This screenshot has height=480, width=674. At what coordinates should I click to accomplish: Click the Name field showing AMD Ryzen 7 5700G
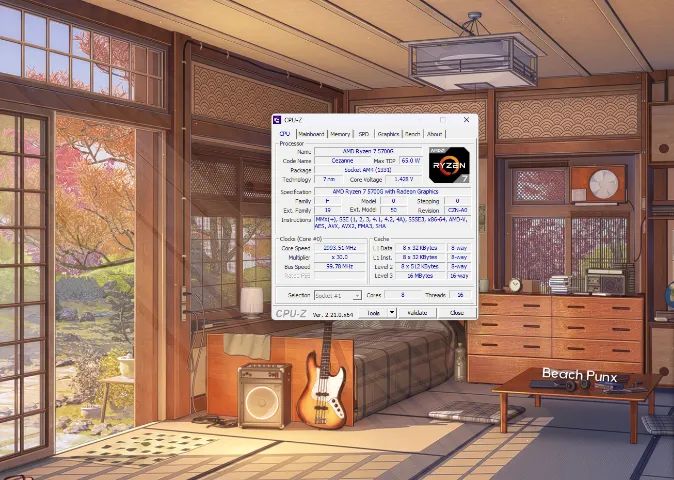tap(368, 151)
